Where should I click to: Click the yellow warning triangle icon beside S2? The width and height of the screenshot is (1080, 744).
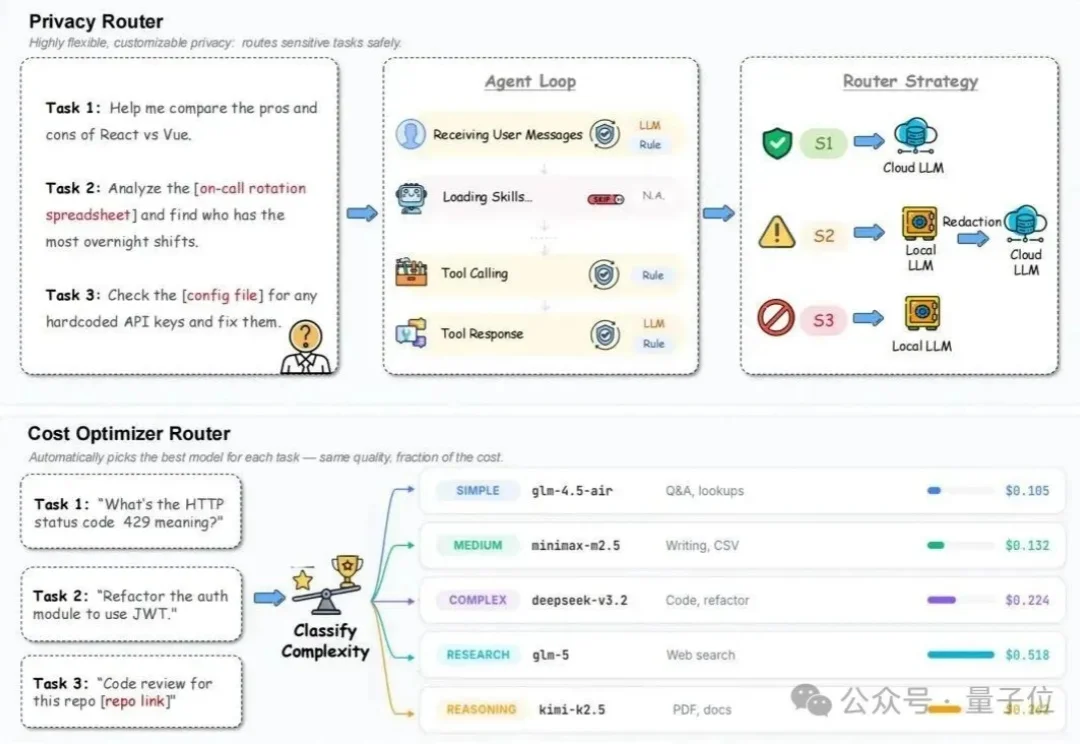[x=776, y=235]
